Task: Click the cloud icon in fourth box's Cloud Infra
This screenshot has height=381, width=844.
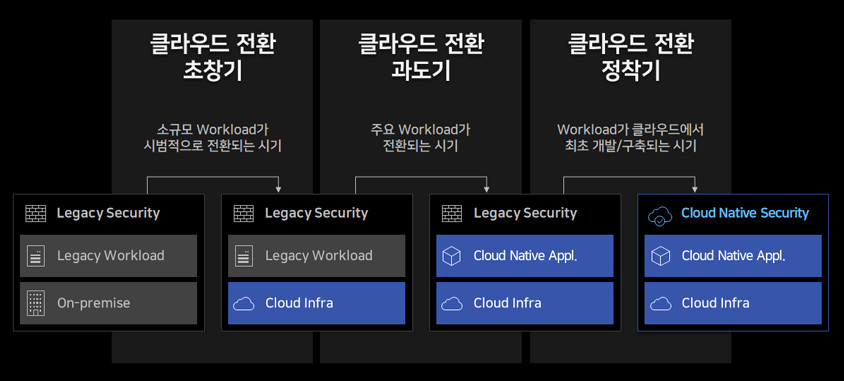Action: 660,304
